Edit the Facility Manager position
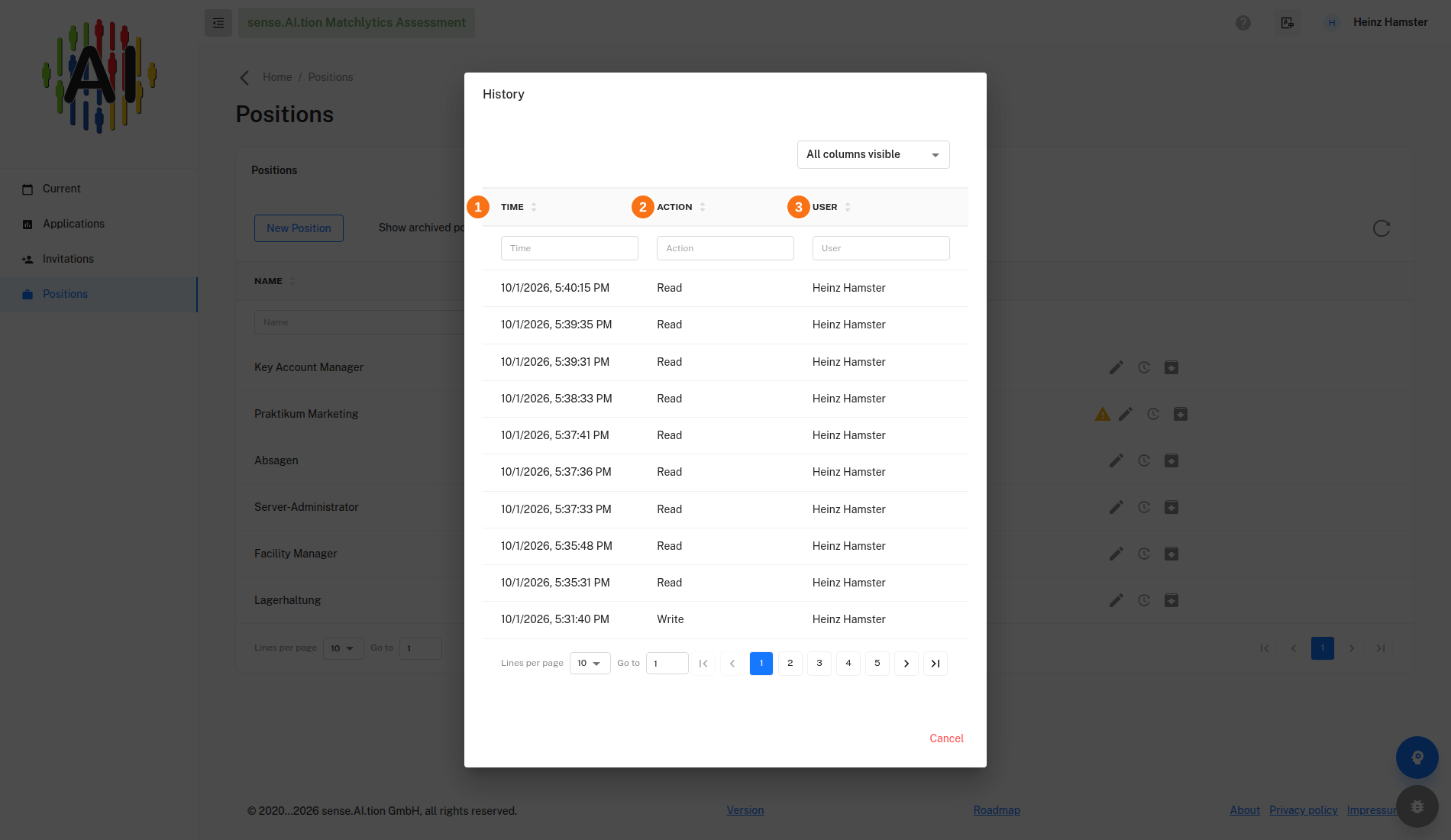Screen dimensions: 1451x840 point(1117,554)
